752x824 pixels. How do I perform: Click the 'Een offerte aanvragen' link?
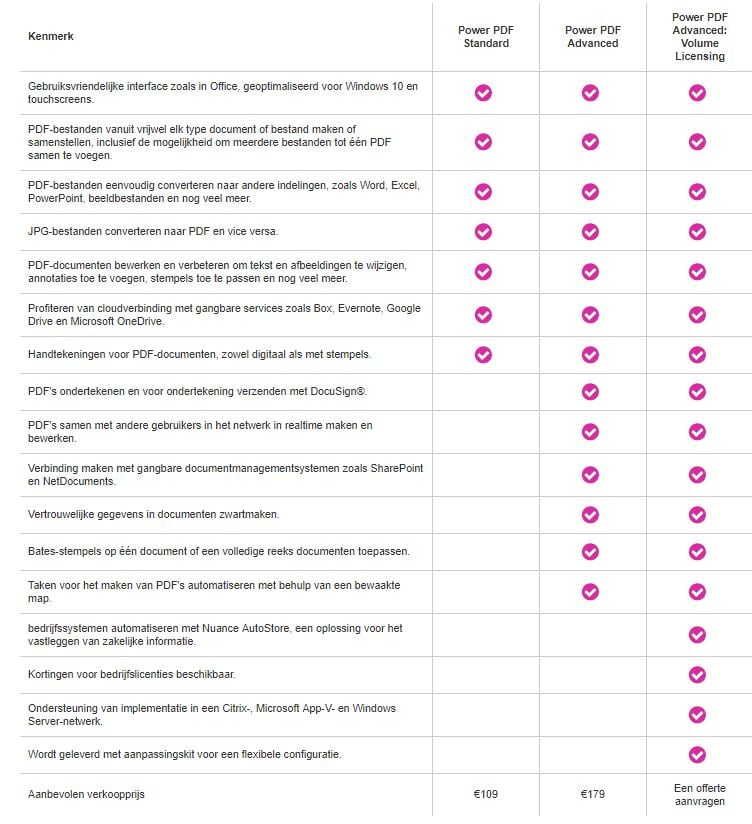point(699,795)
